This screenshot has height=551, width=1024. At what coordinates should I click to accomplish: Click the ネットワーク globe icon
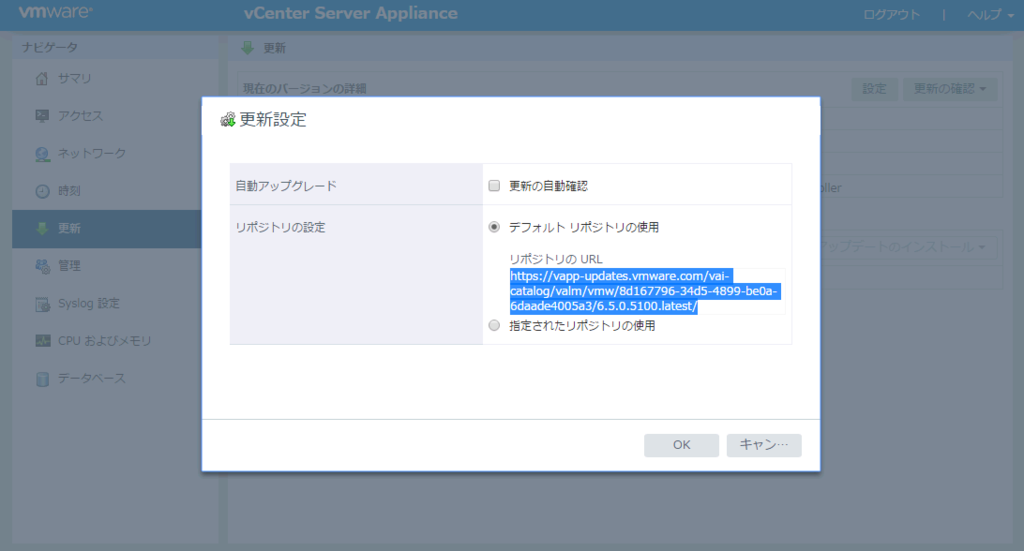tap(42, 154)
